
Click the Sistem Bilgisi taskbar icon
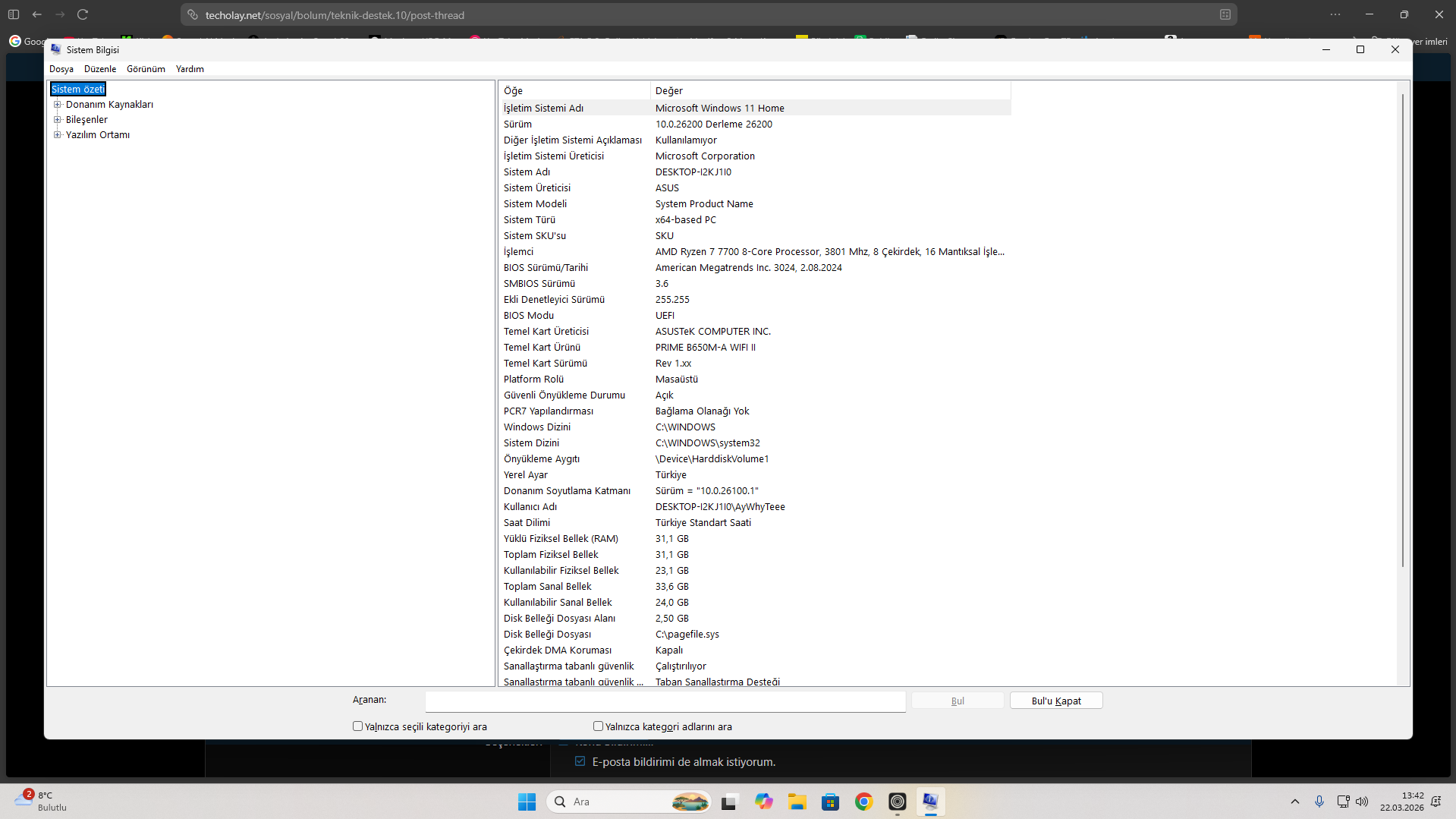coord(930,802)
